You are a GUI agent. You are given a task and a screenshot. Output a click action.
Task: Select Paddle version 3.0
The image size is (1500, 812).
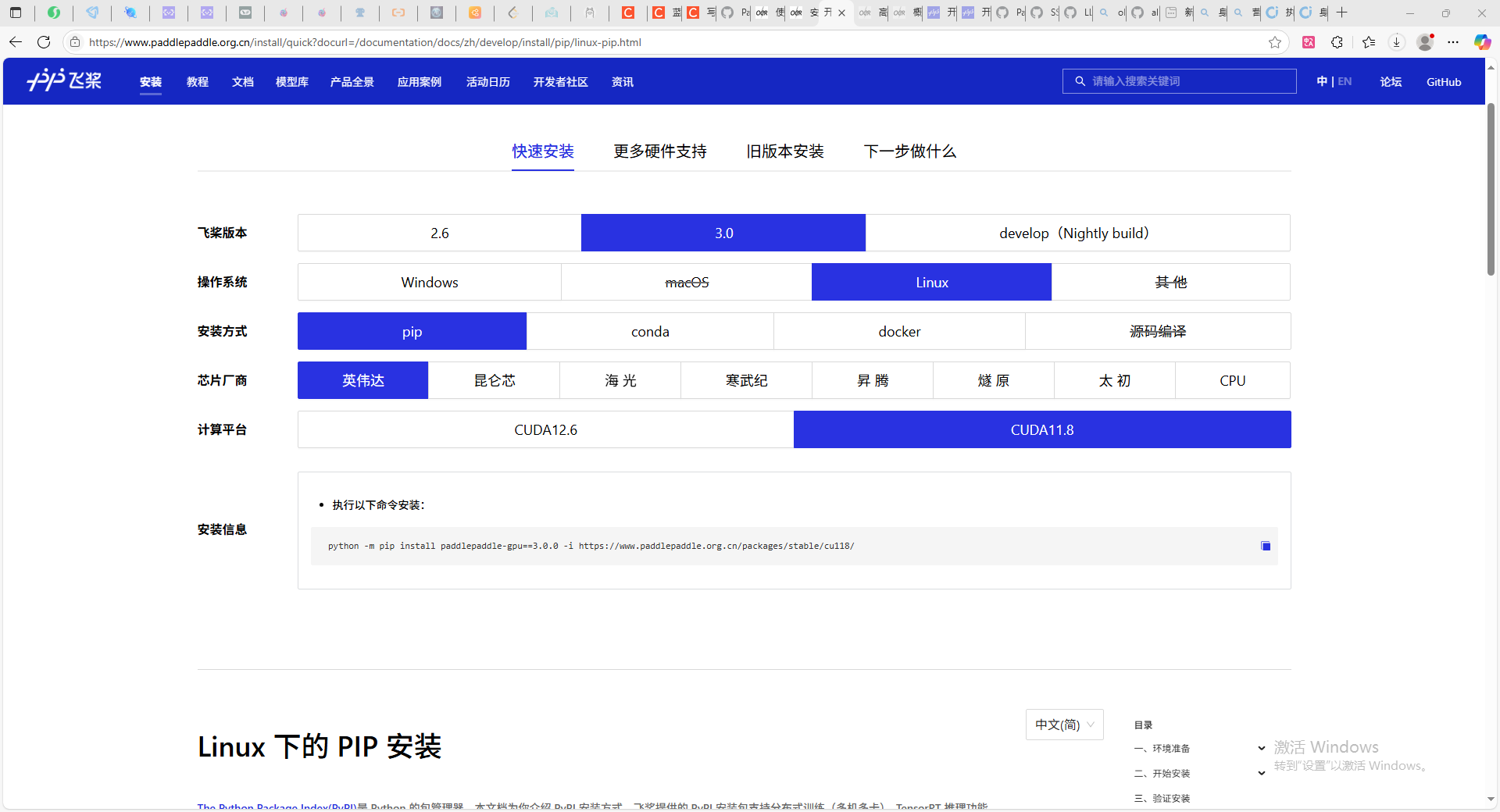[723, 233]
